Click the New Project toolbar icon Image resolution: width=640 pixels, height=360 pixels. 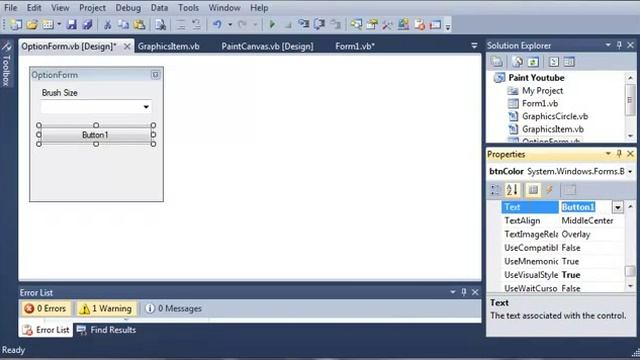16,24
